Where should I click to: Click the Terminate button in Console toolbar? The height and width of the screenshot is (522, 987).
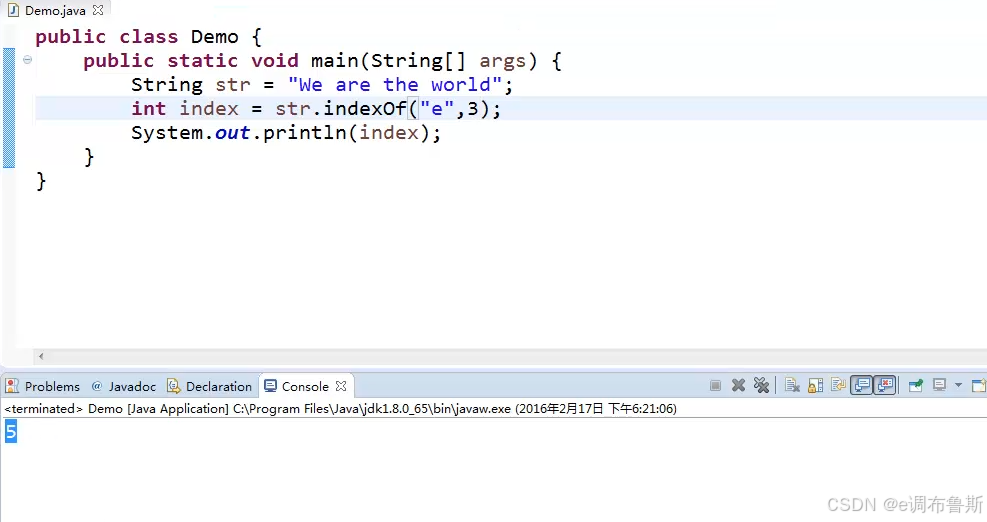[x=715, y=385]
